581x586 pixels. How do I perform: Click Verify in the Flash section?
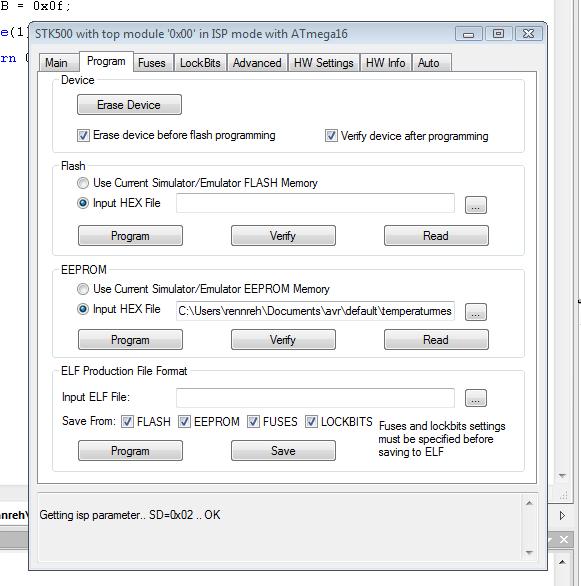[x=283, y=235]
